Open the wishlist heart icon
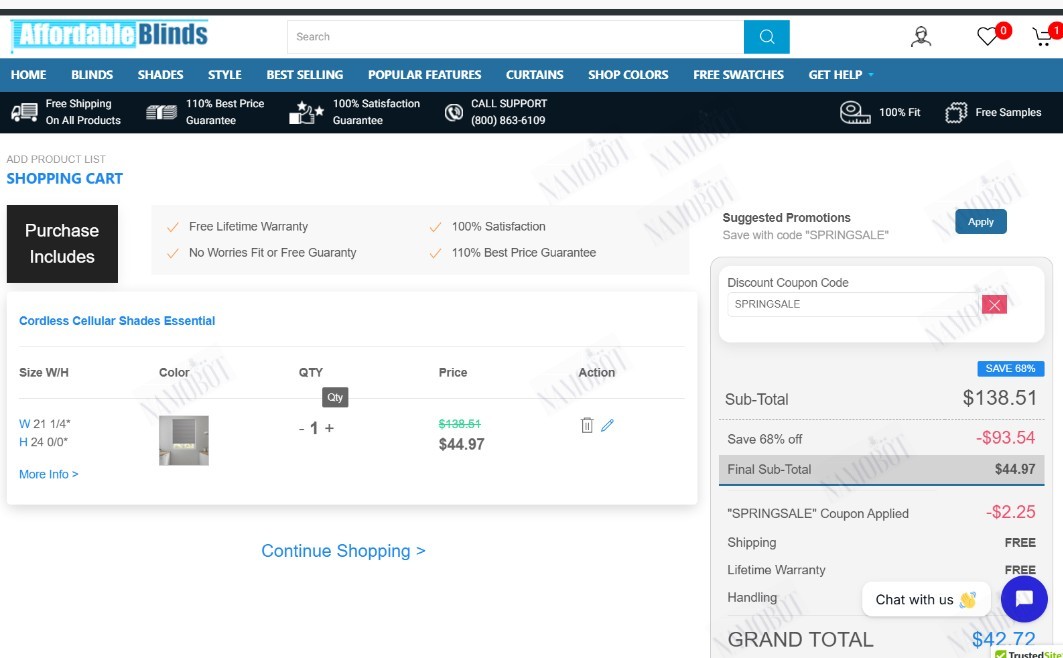Viewport: 1063px width, 658px height. [986, 36]
